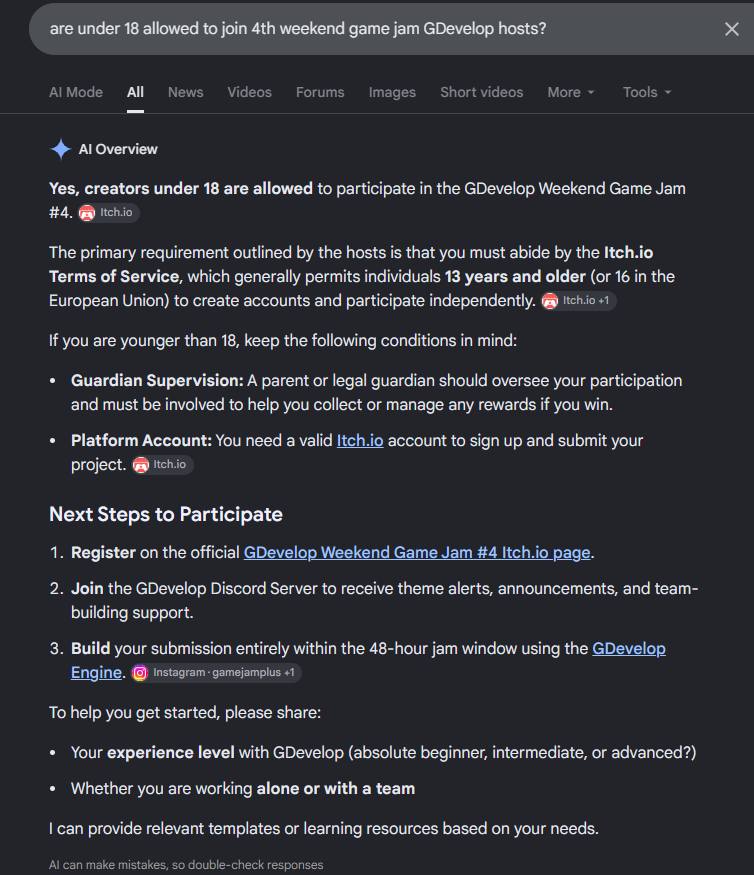Click the AI Overview heading text
This screenshot has width=754, height=875.
[x=118, y=149]
